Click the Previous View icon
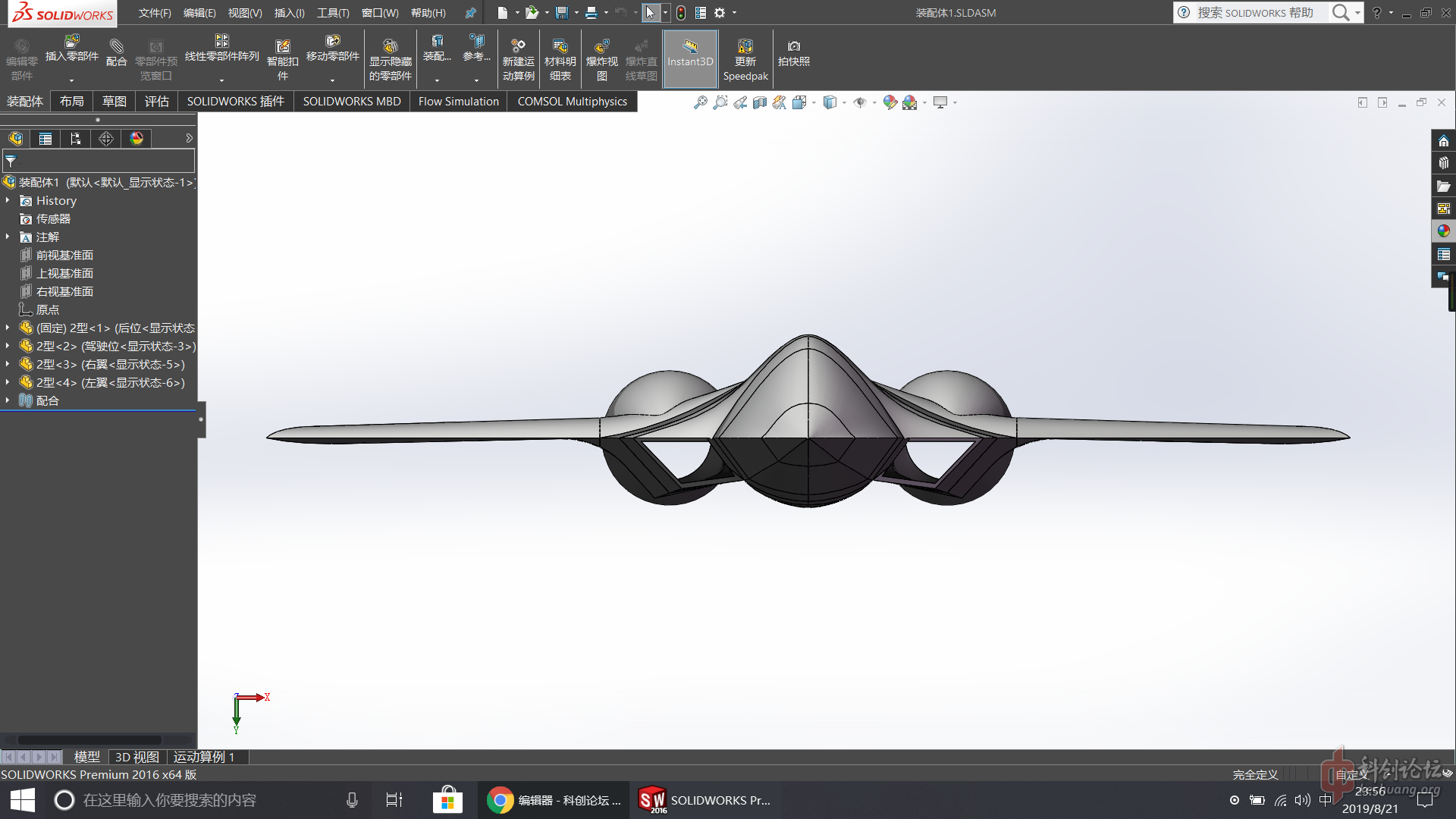The image size is (1456, 819). [x=739, y=102]
